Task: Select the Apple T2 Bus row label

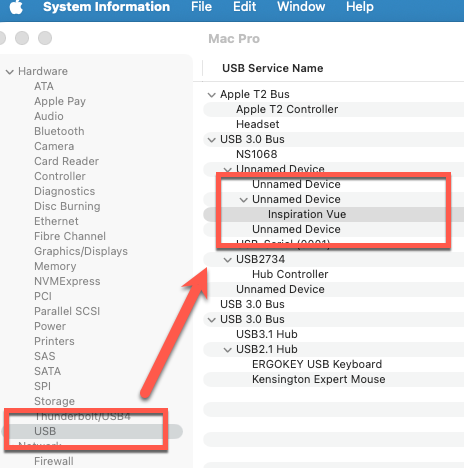Action: click(255, 94)
